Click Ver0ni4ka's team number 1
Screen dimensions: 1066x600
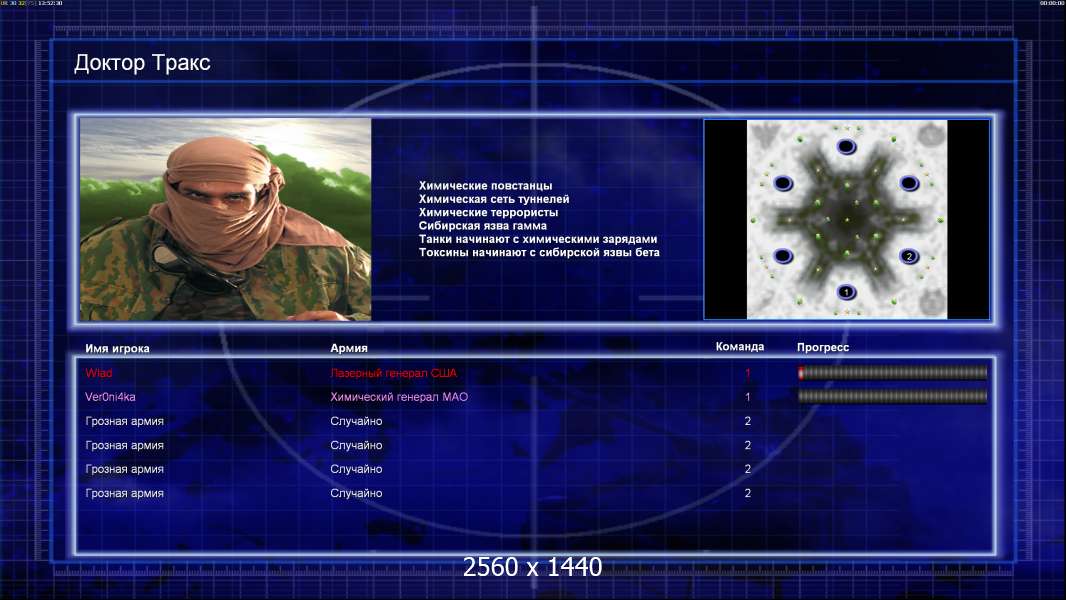pyautogui.click(x=747, y=397)
